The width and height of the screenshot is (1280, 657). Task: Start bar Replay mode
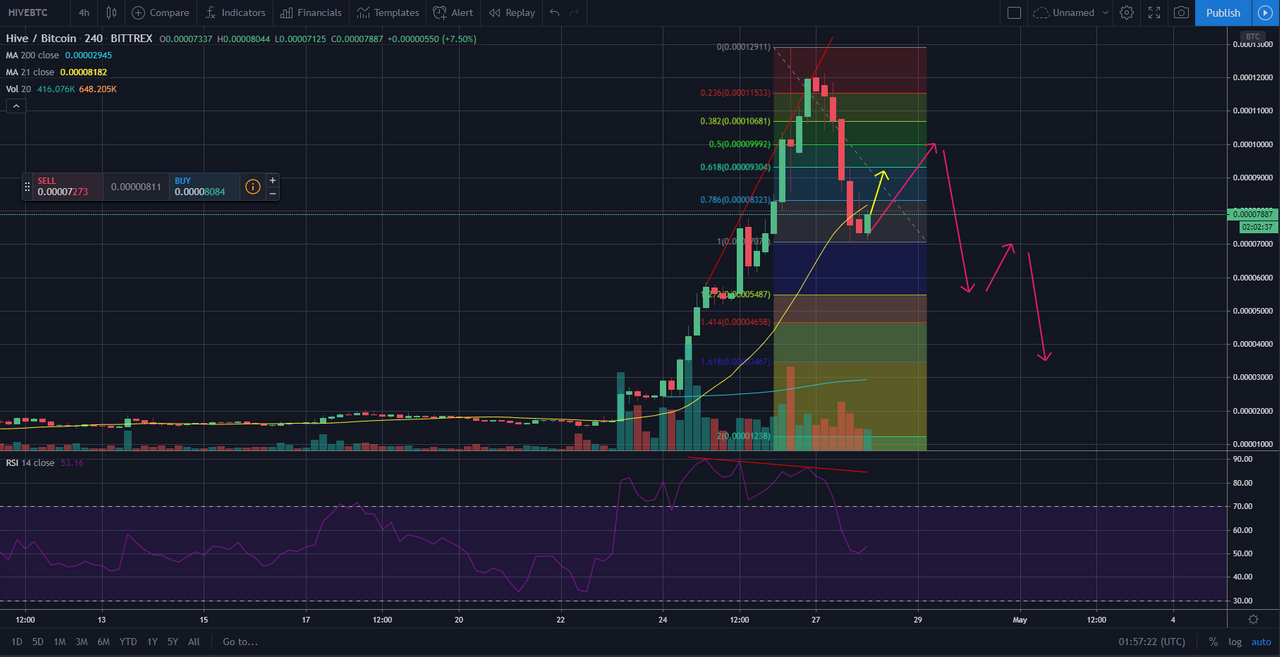(511, 13)
